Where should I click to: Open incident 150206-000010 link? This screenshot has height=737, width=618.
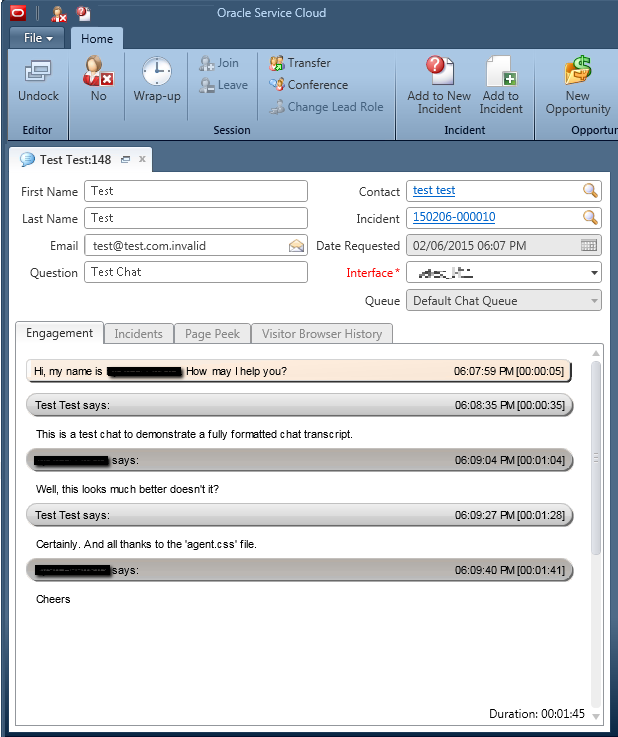(454, 217)
